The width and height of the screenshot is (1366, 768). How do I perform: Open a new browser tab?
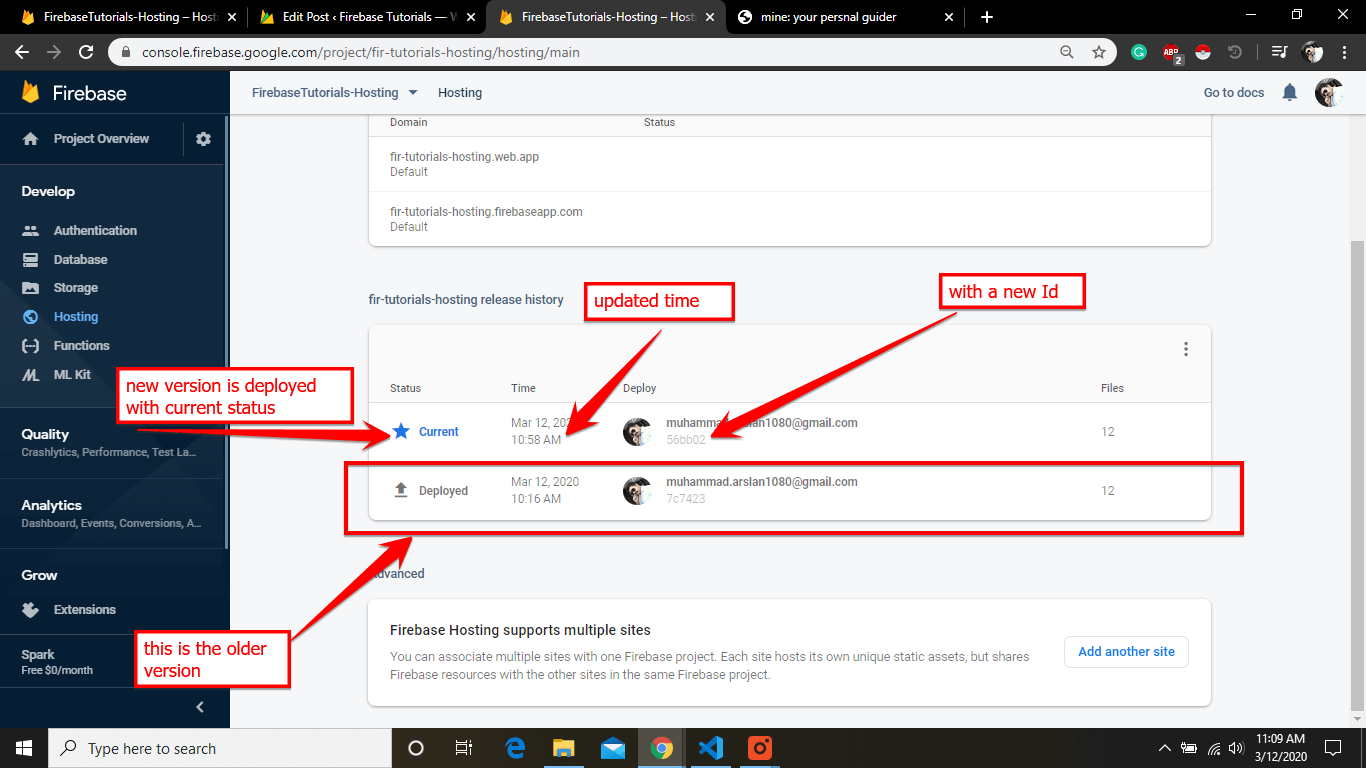coord(987,17)
